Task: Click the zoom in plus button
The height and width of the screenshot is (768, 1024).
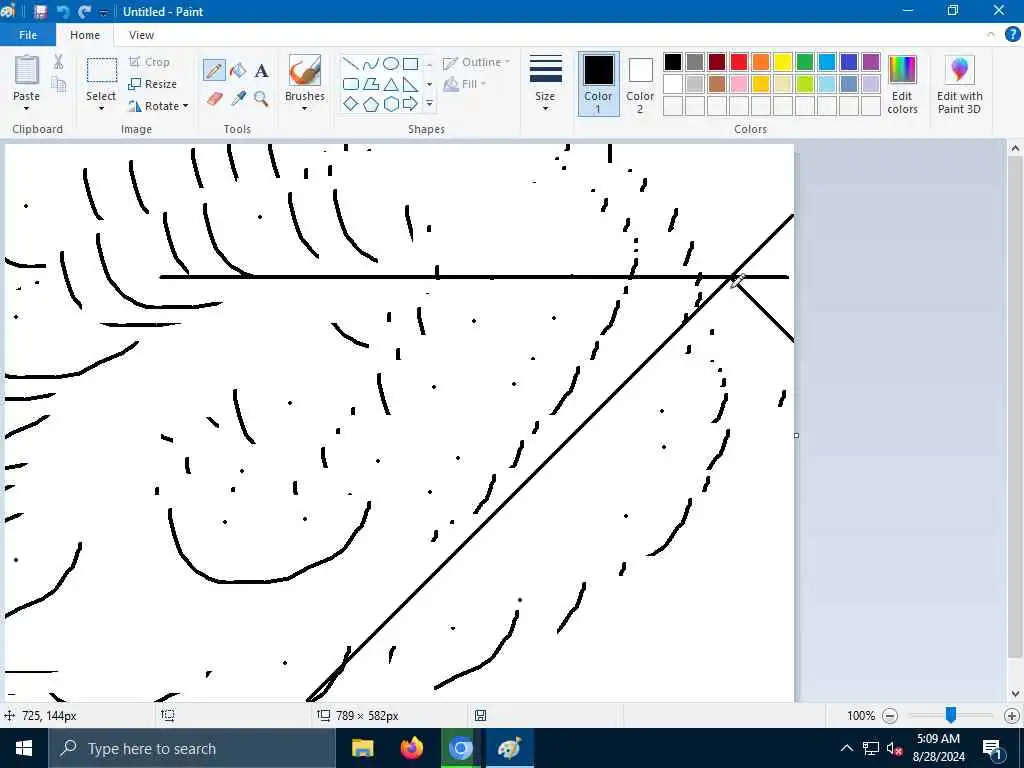Action: [1012, 716]
